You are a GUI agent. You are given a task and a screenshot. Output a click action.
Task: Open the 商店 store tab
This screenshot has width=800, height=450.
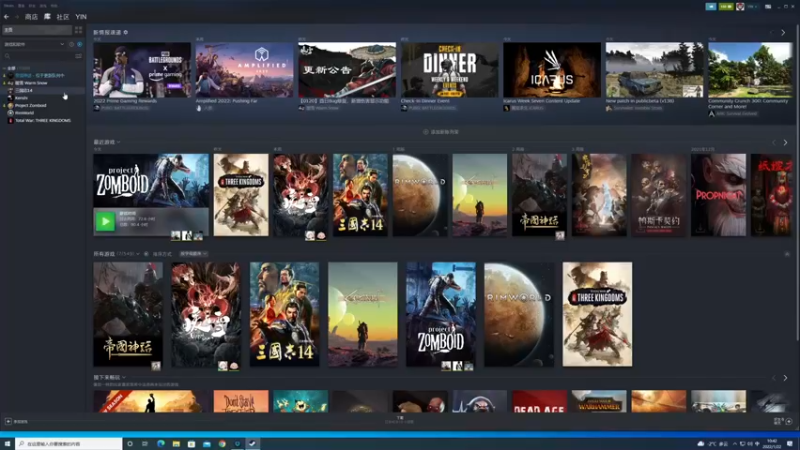(x=31, y=17)
